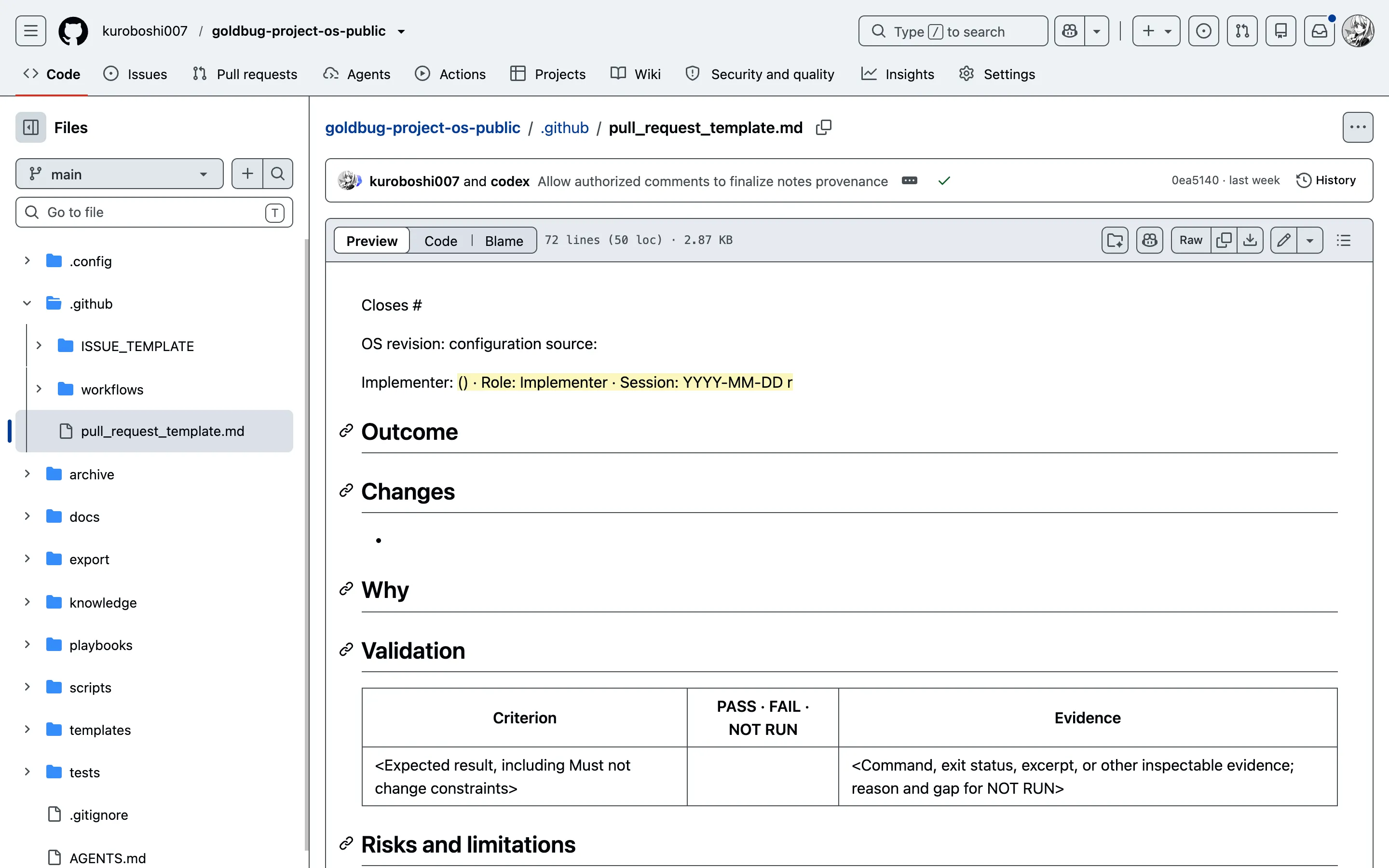Viewport: 1389px width, 868px height.
Task: Open the notifications inbox
Action: pyautogui.click(x=1320, y=31)
